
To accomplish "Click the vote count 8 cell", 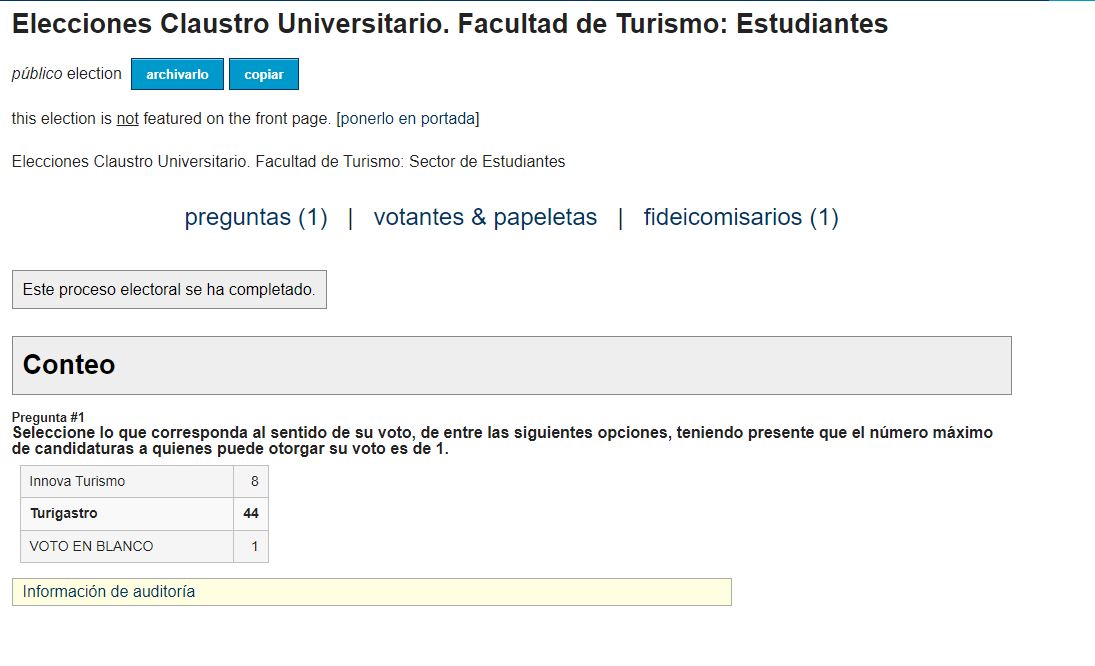I will (251, 482).
